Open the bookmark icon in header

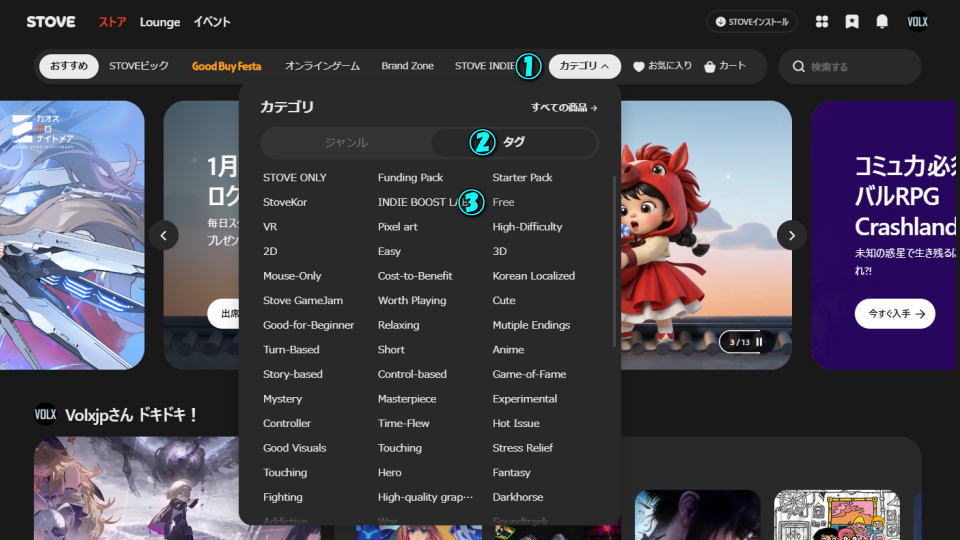pyautogui.click(x=852, y=21)
